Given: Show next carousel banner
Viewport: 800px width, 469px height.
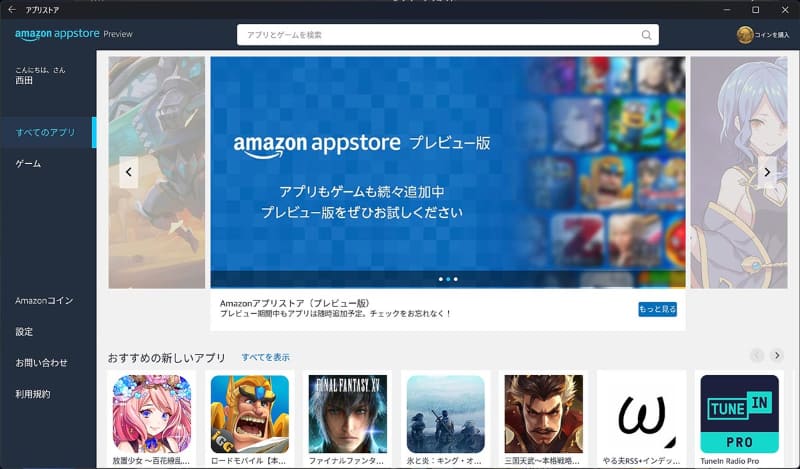Looking at the screenshot, I should click(767, 172).
